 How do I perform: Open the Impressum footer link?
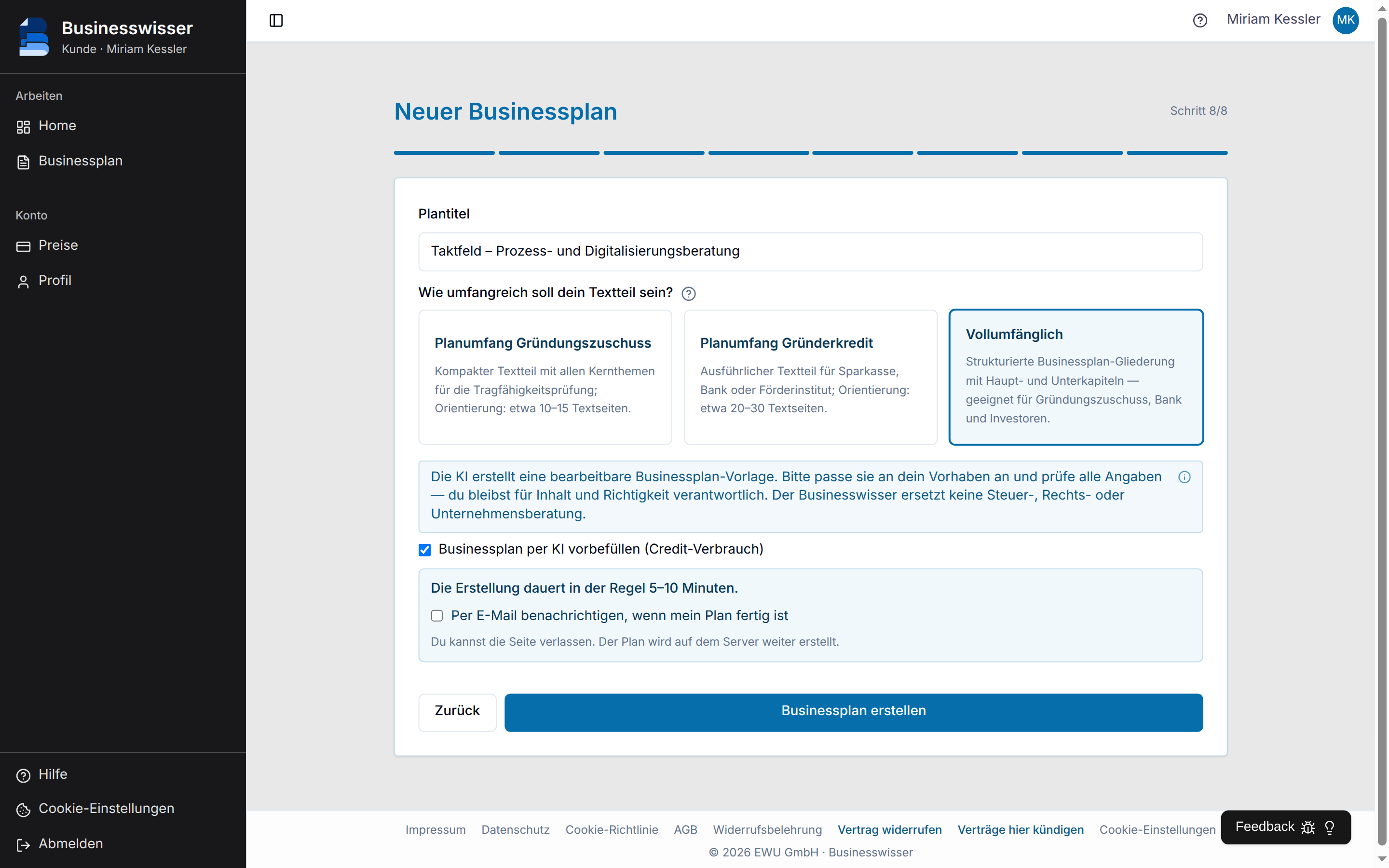(435, 829)
